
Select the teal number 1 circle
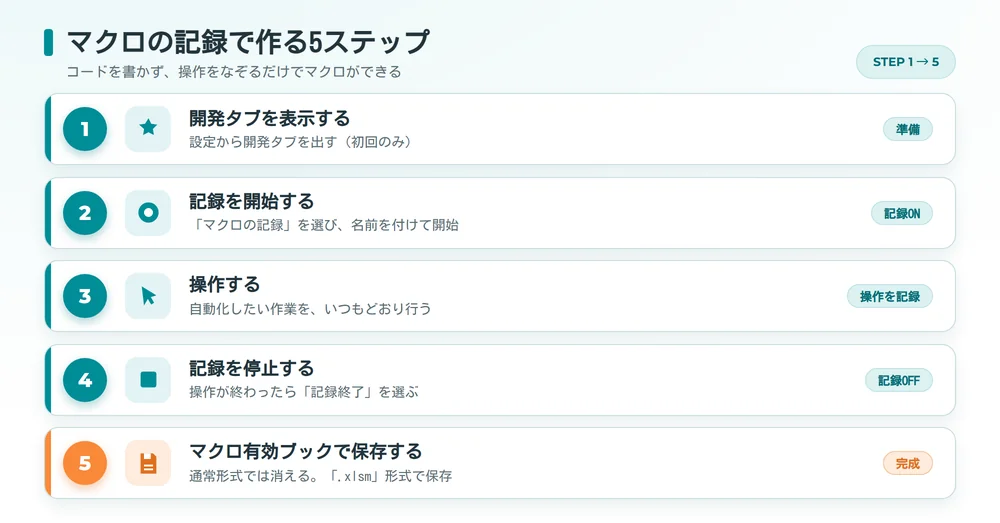point(85,129)
